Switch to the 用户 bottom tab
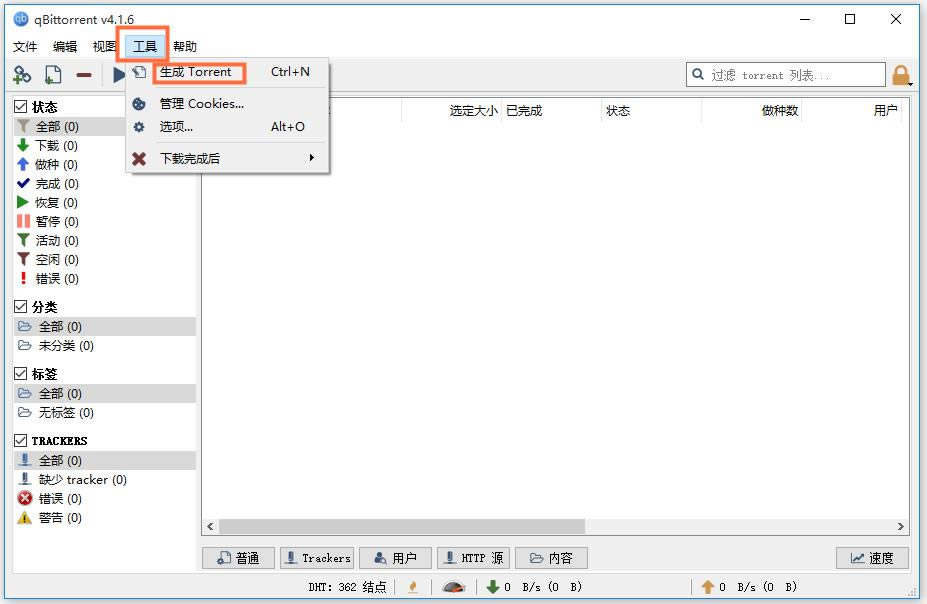The height and width of the screenshot is (604, 927). pyautogui.click(x=396, y=558)
